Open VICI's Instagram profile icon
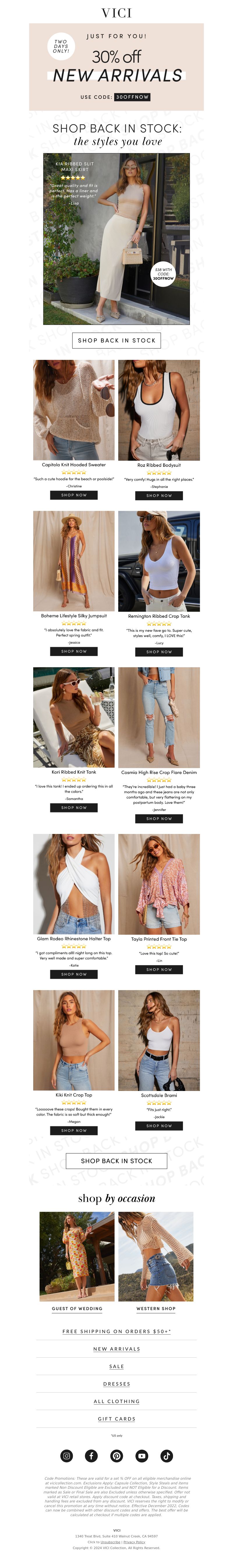233x1568 pixels. pyautogui.click(x=67, y=1456)
